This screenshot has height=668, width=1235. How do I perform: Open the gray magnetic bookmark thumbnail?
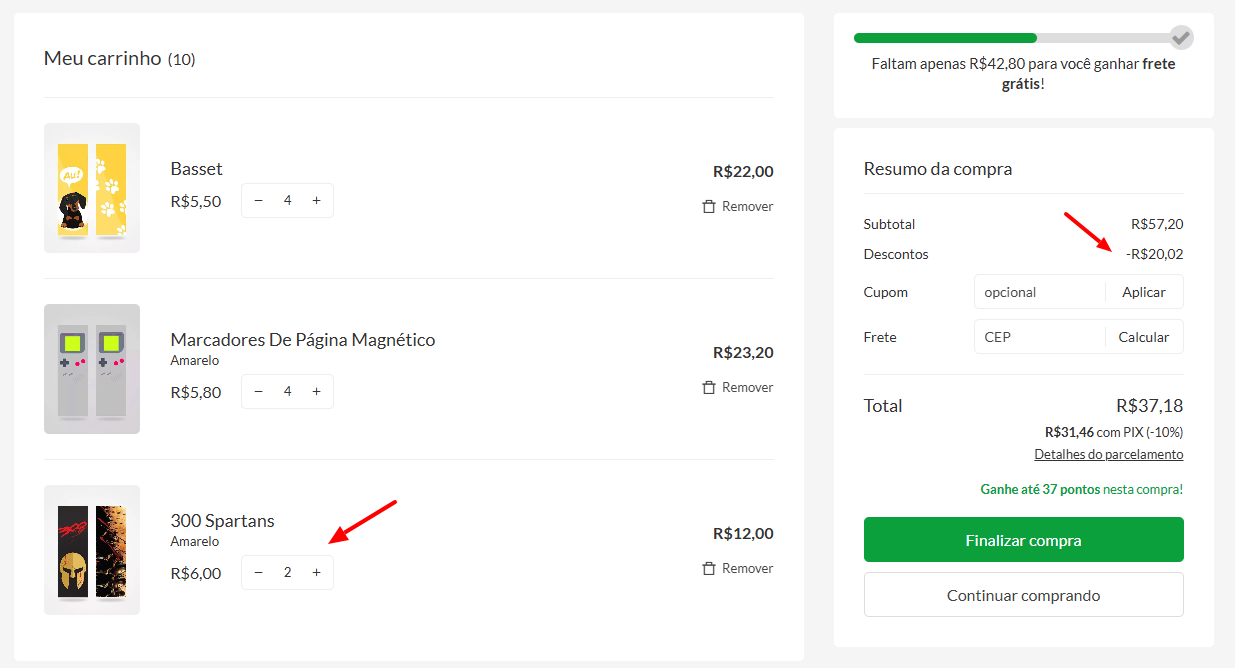92,369
